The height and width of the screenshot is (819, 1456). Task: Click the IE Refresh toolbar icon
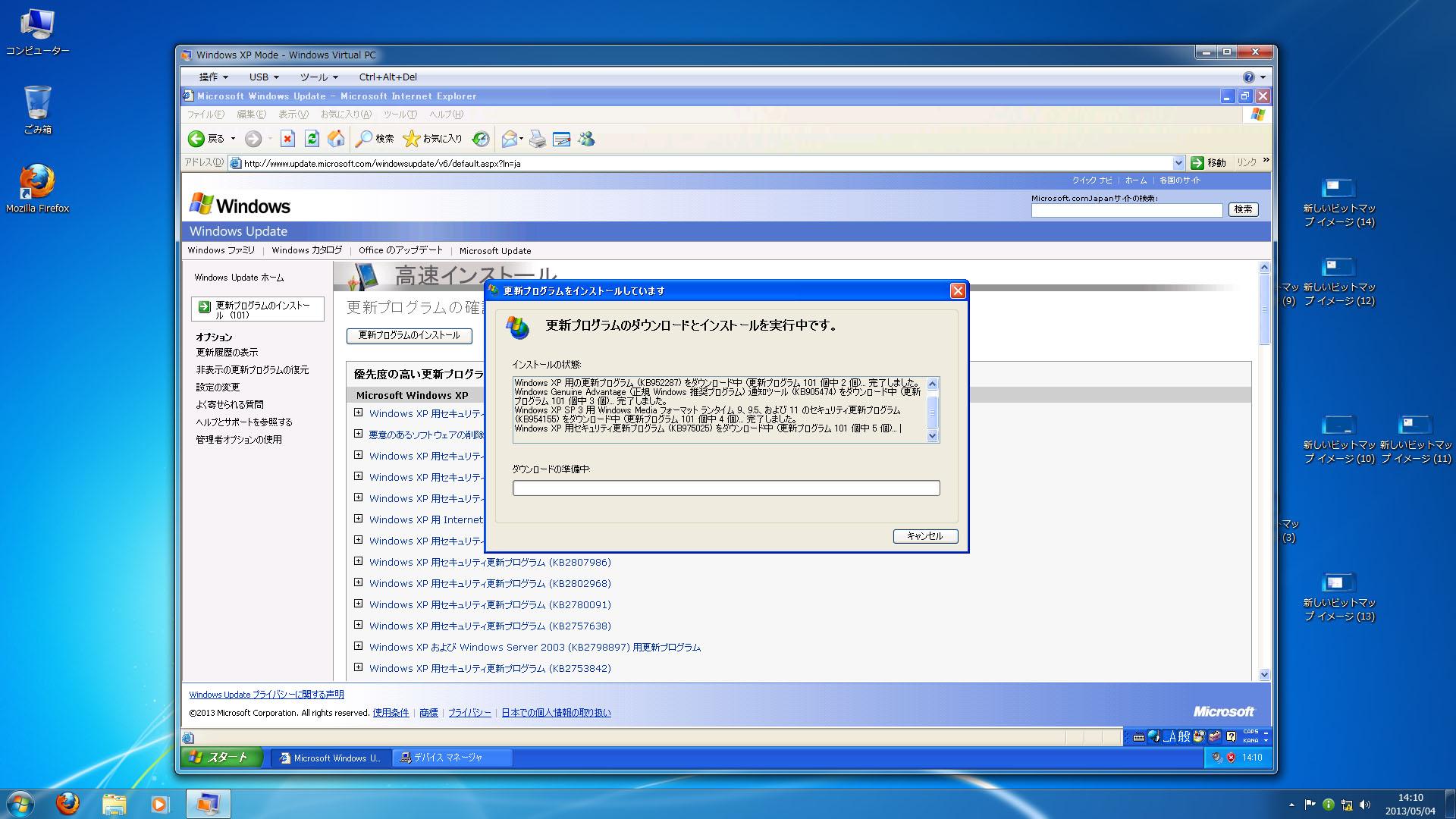(312, 139)
